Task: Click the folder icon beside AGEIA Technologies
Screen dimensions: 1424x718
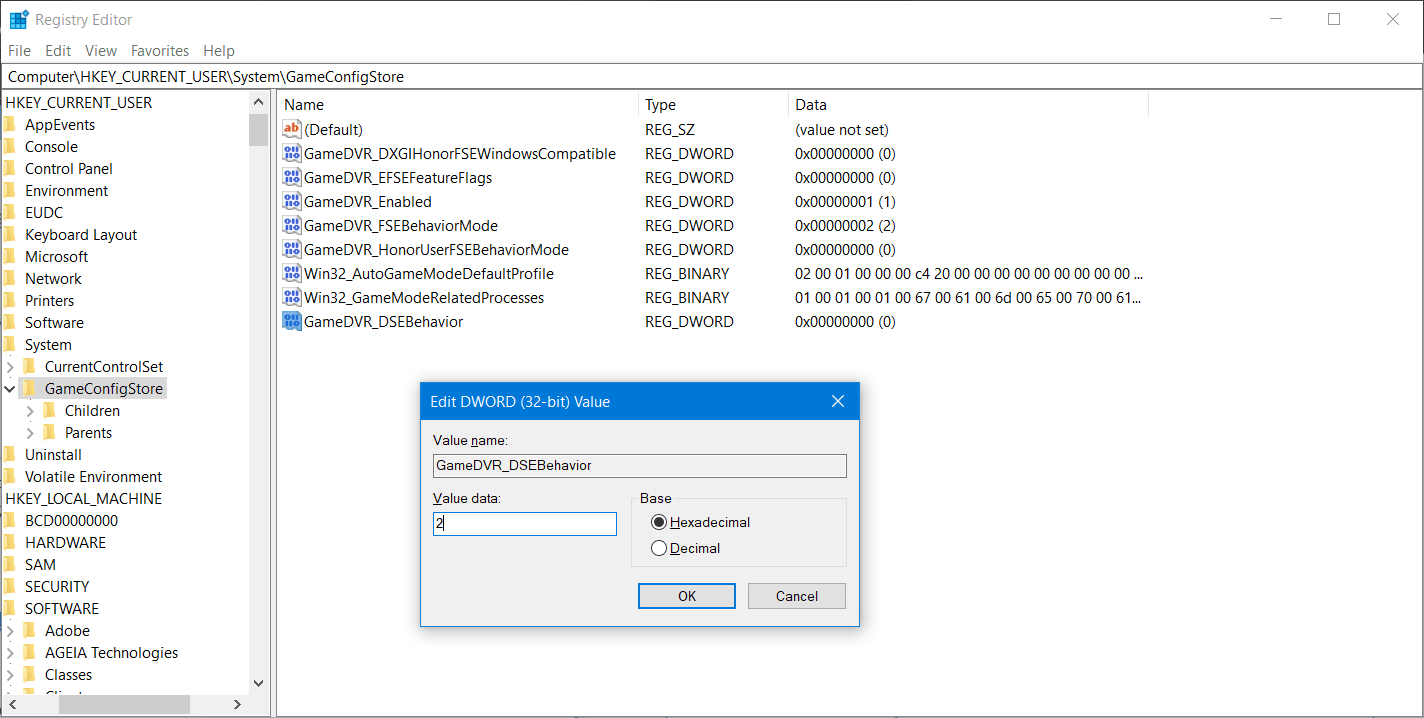Action: (x=30, y=652)
